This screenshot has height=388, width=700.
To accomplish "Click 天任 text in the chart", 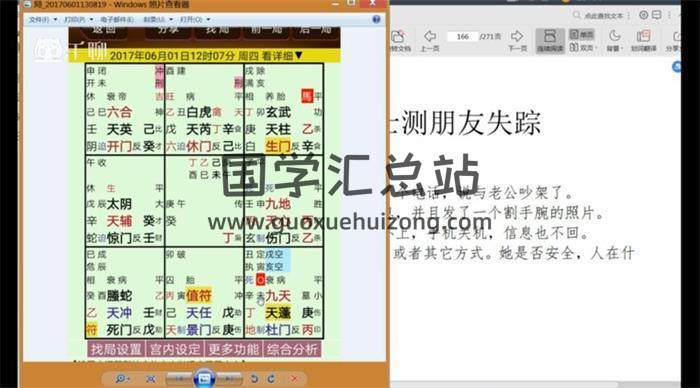I will point(199,313).
